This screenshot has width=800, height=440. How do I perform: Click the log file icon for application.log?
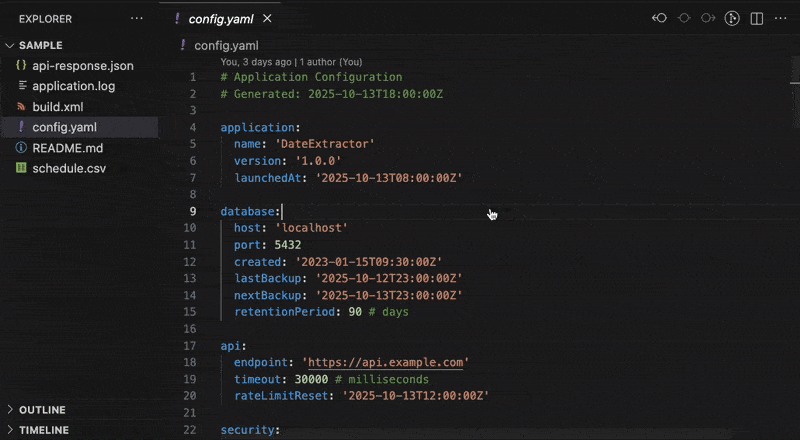22,86
